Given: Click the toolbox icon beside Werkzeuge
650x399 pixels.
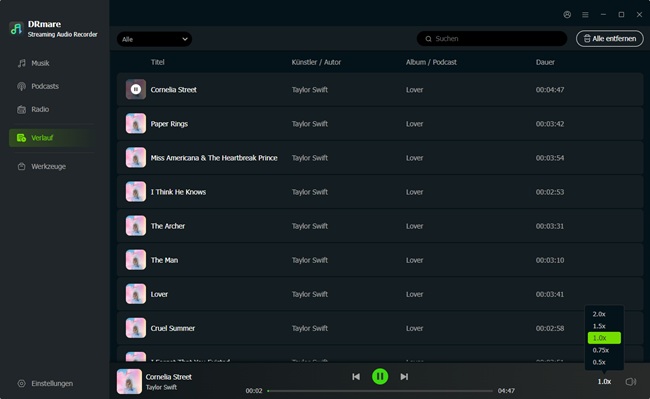Looking at the screenshot, I should point(22,166).
